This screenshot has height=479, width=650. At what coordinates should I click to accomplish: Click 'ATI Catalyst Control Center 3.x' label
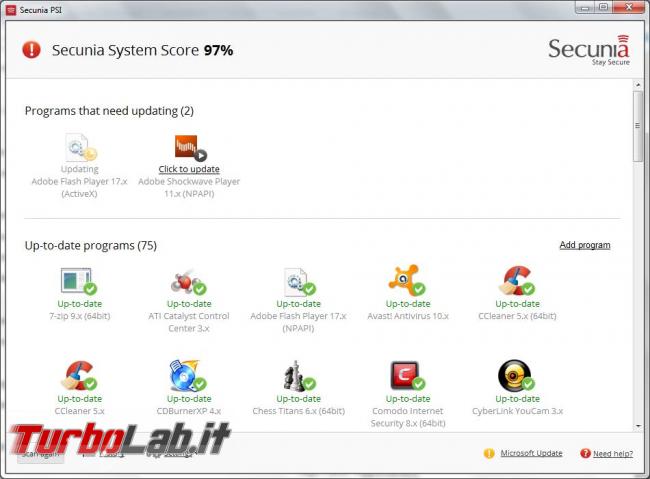(189, 322)
